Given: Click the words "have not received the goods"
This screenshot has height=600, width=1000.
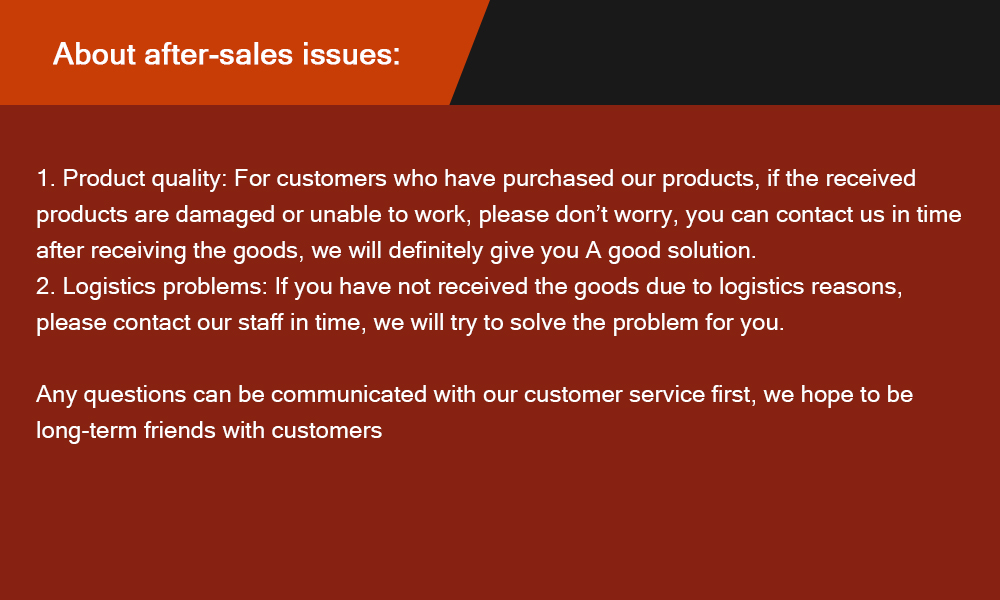Looking at the screenshot, I should (x=473, y=287).
